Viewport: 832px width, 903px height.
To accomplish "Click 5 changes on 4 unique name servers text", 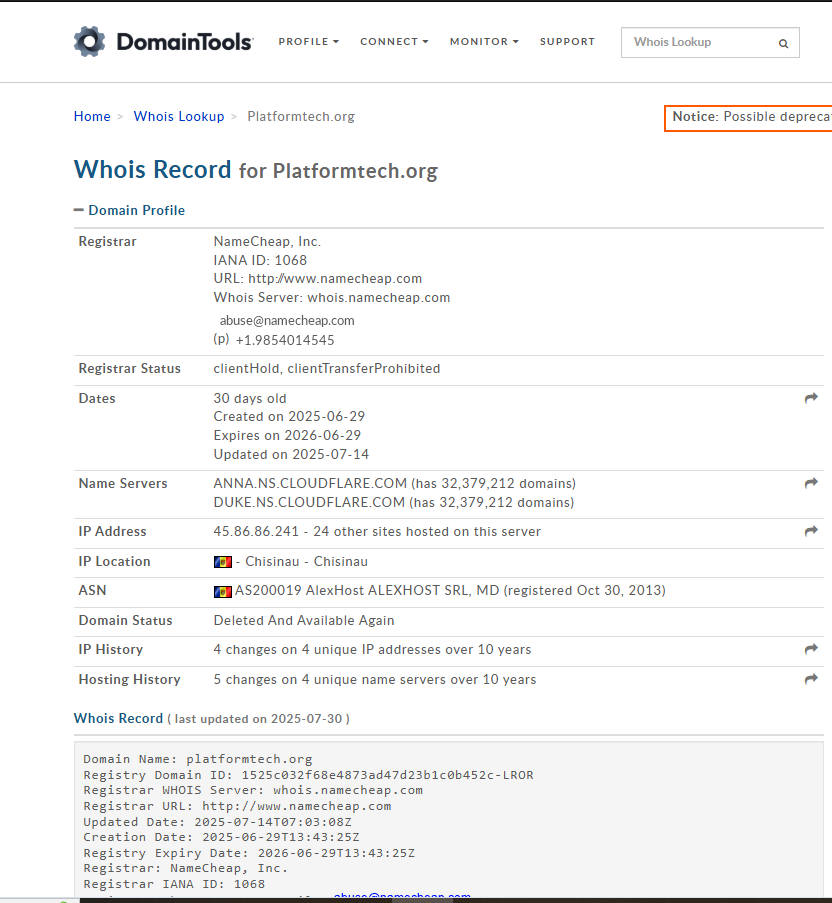I will pyautogui.click(x=375, y=680).
